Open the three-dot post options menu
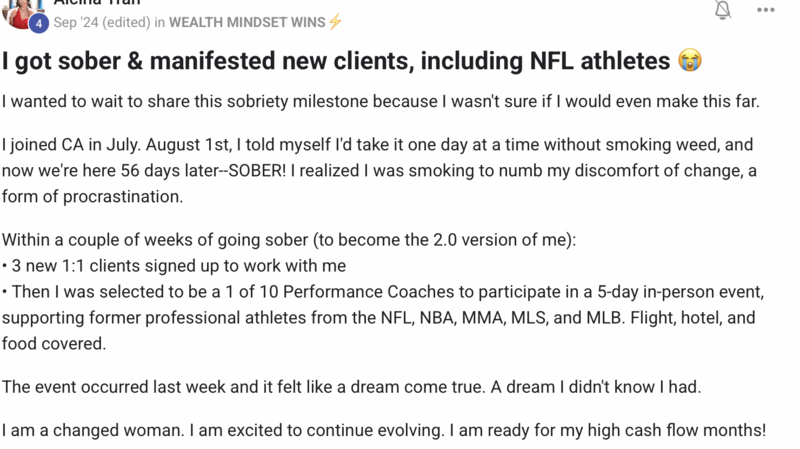Image resolution: width=800 pixels, height=449 pixels. tap(765, 10)
